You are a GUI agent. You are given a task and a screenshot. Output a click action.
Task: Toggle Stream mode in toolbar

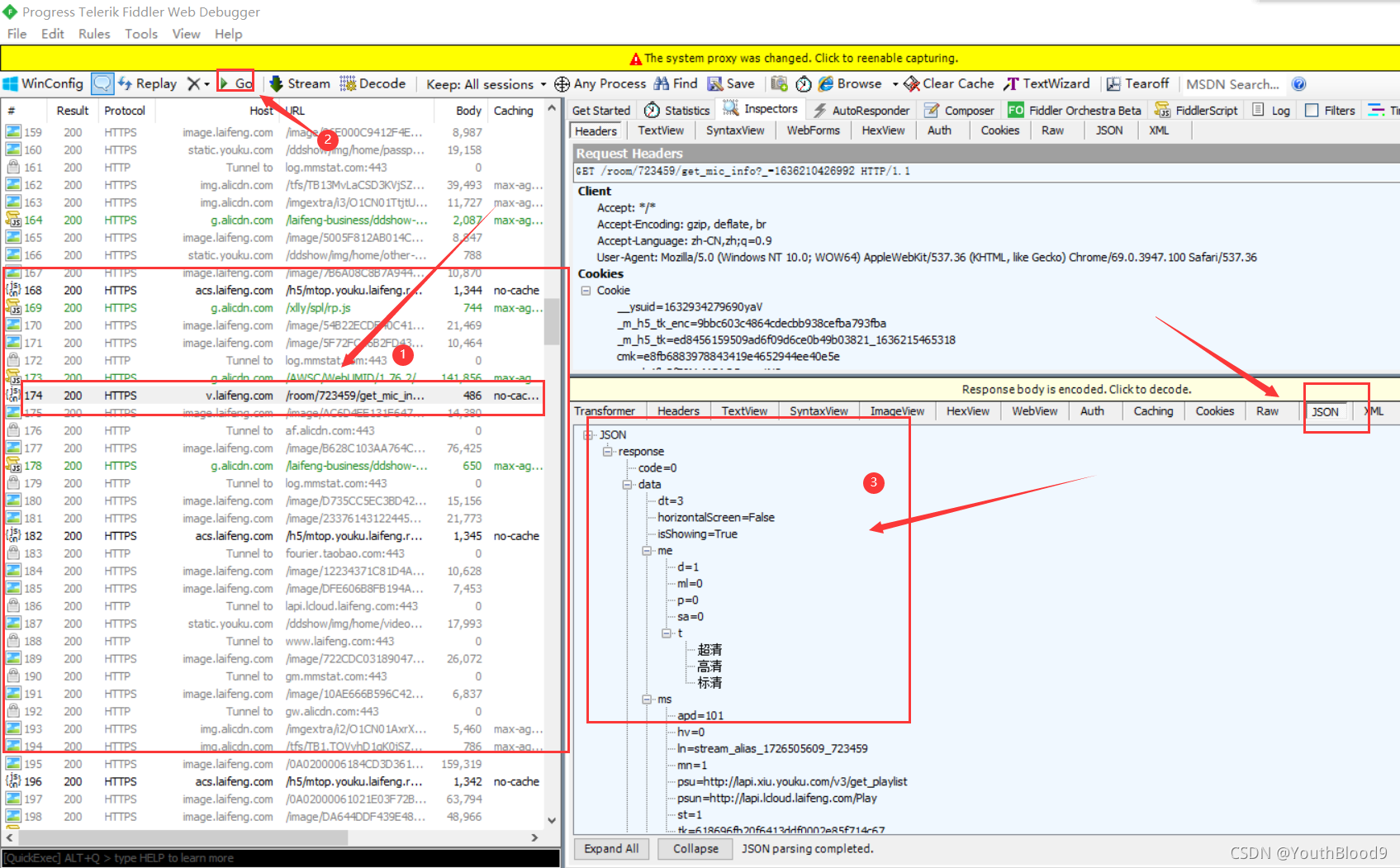299,83
